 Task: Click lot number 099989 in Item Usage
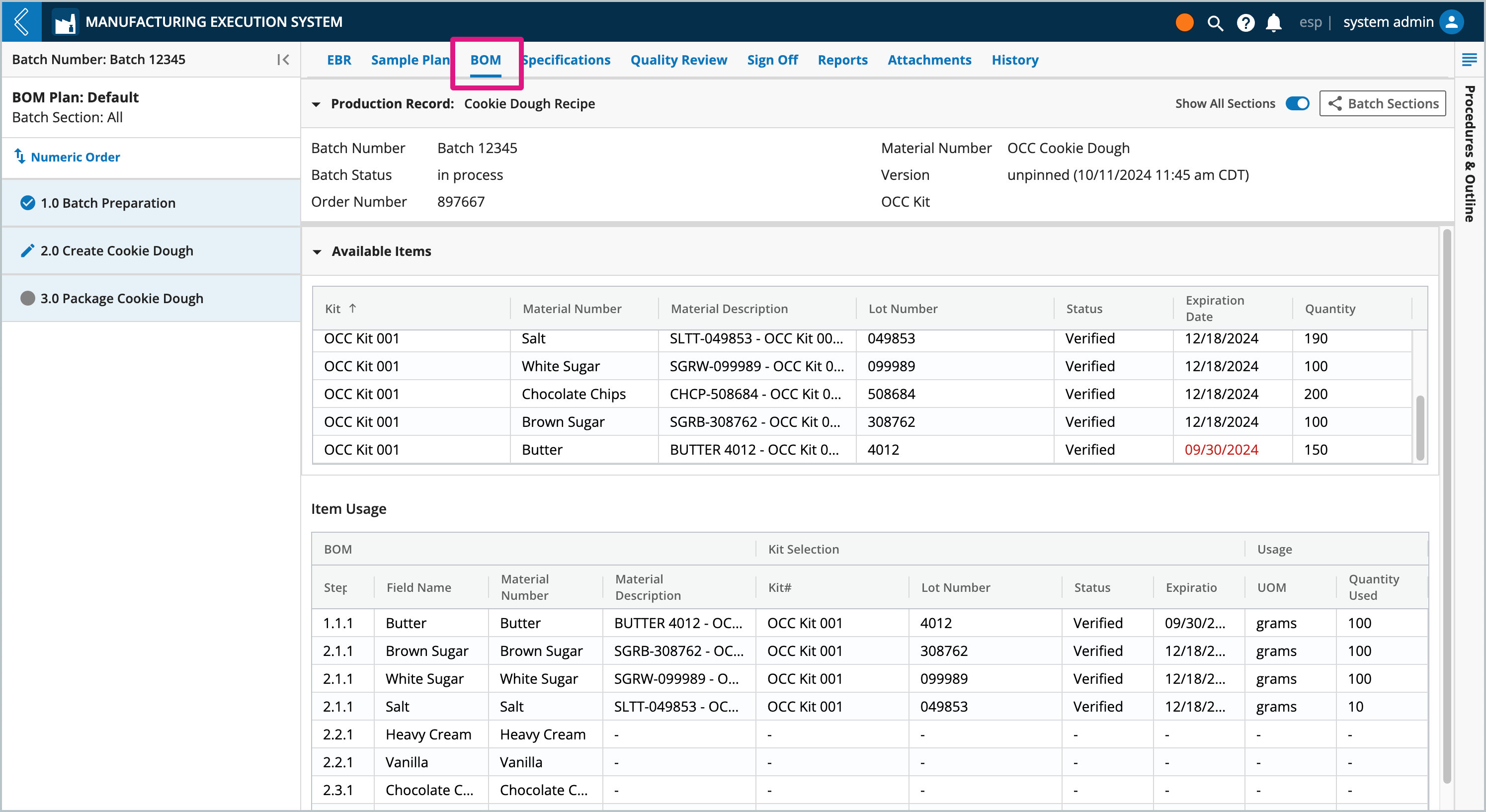[944, 678]
